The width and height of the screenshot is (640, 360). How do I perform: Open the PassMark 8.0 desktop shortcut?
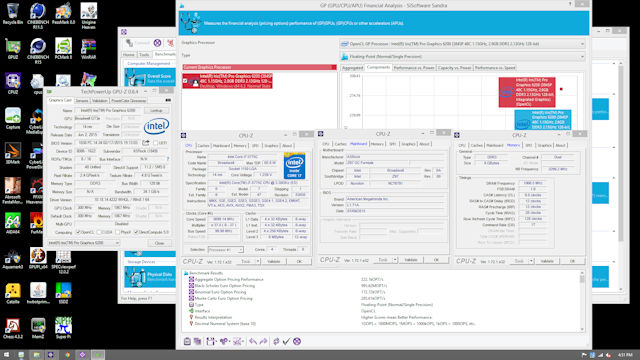(63, 14)
